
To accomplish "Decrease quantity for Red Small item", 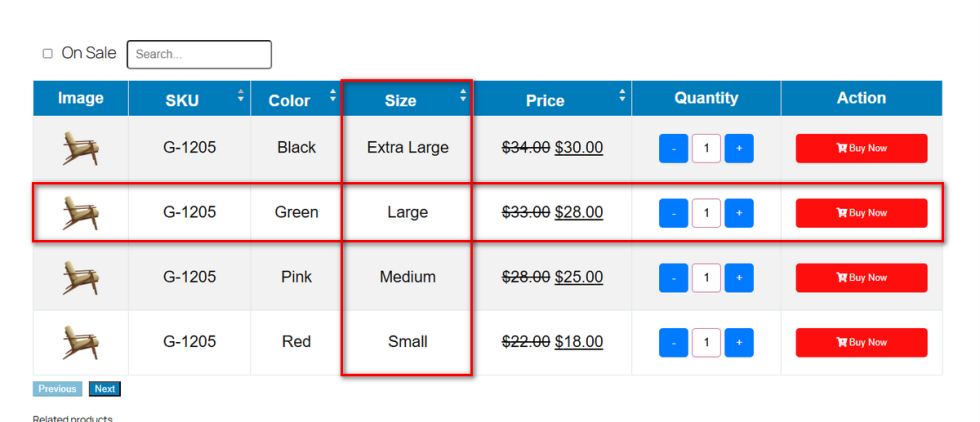I will click(674, 343).
